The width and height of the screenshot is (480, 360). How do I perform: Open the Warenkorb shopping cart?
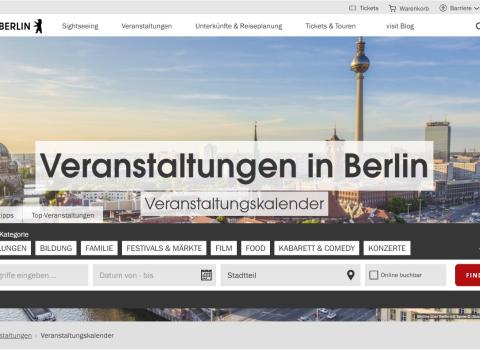[x=409, y=8]
